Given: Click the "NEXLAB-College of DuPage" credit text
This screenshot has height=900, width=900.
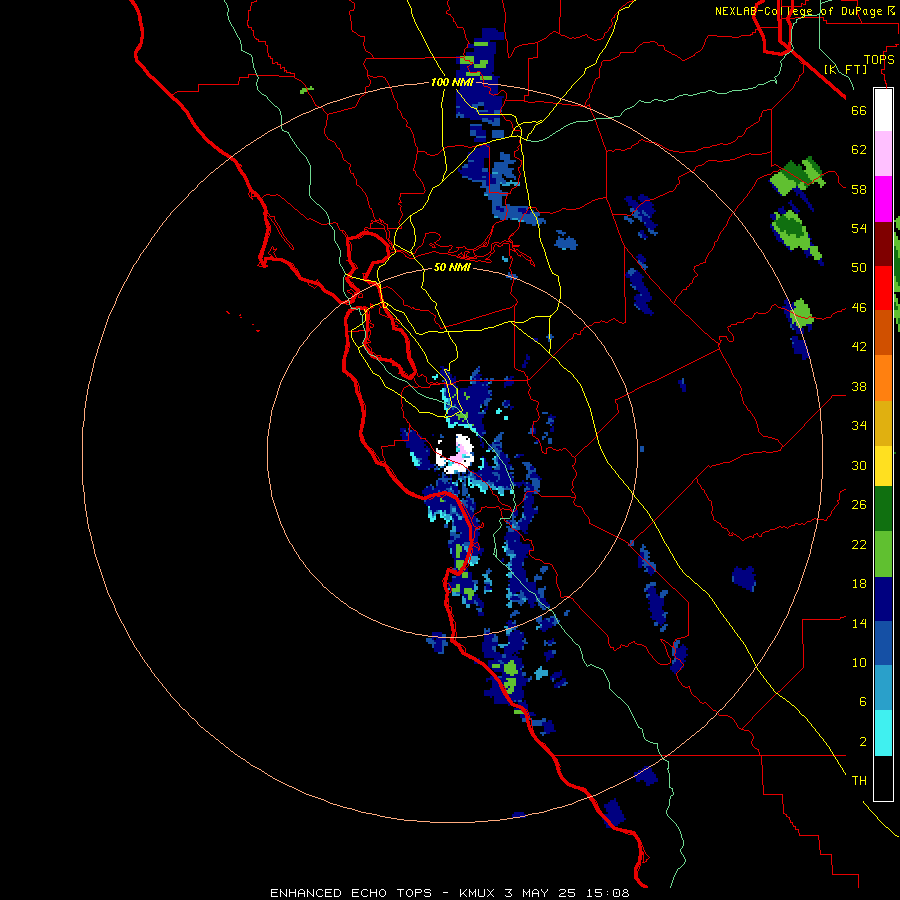Looking at the screenshot, I should (x=798, y=11).
